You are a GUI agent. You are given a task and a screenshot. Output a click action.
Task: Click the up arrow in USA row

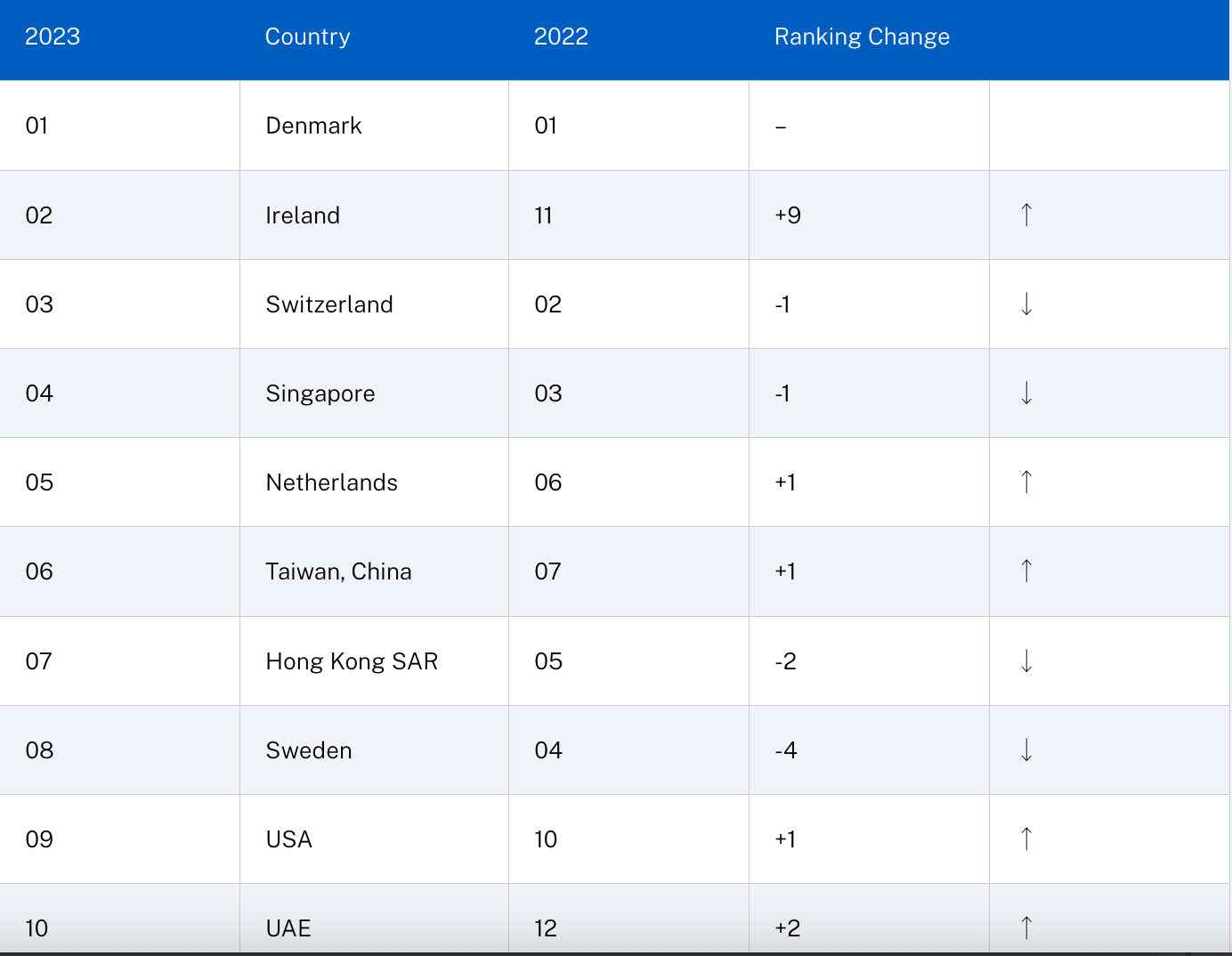tap(1026, 839)
